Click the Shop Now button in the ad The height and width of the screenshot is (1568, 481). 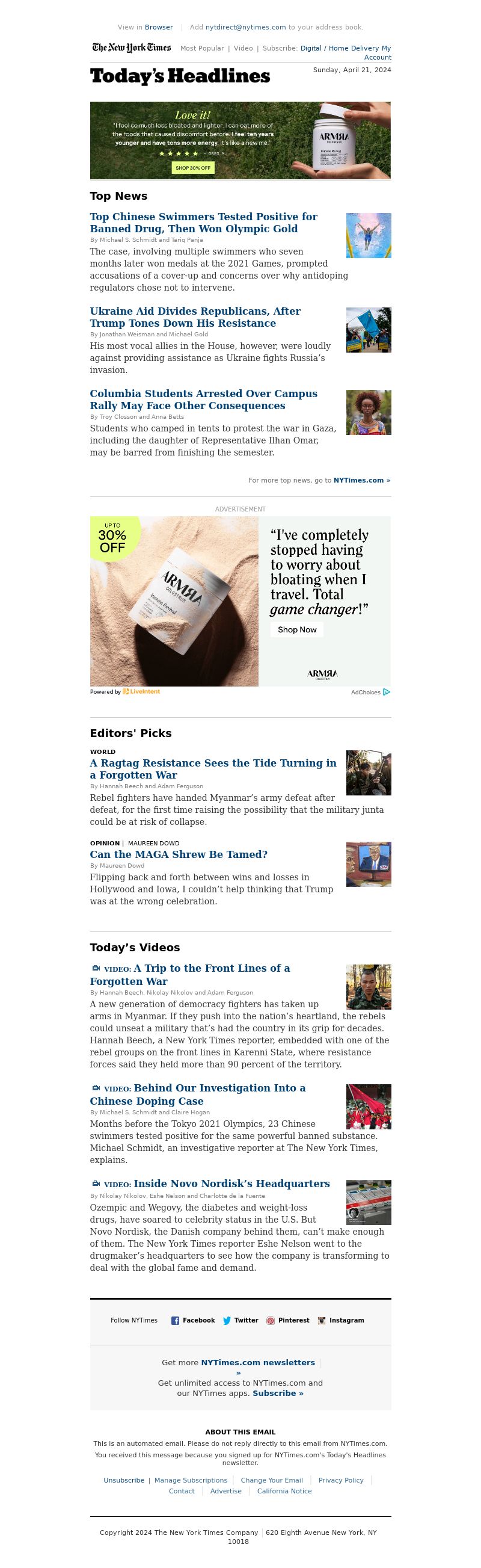tap(297, 630)
